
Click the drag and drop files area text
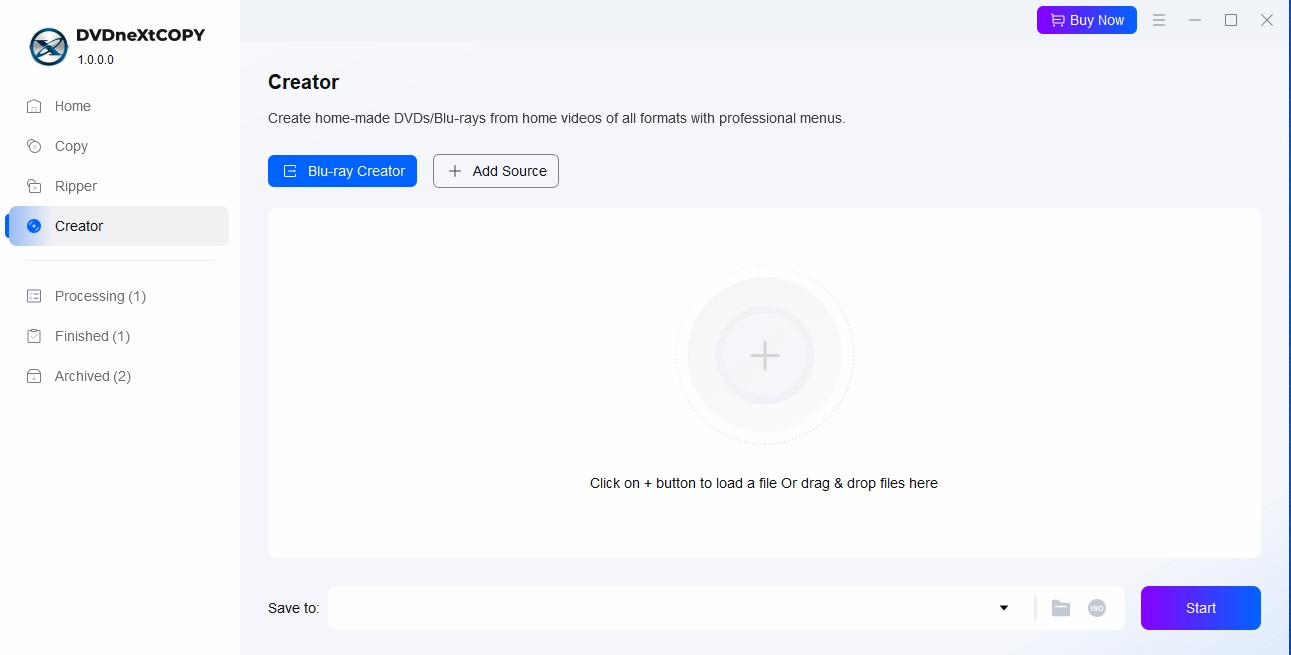763,483
